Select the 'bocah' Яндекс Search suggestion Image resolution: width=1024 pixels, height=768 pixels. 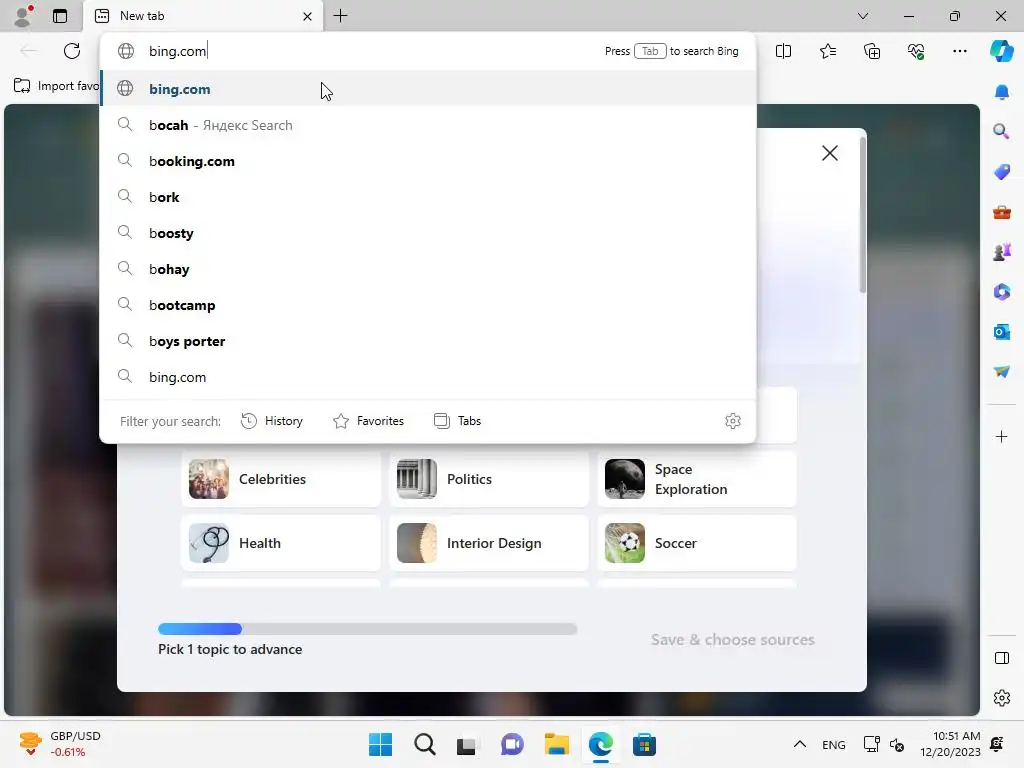(428, 125)
